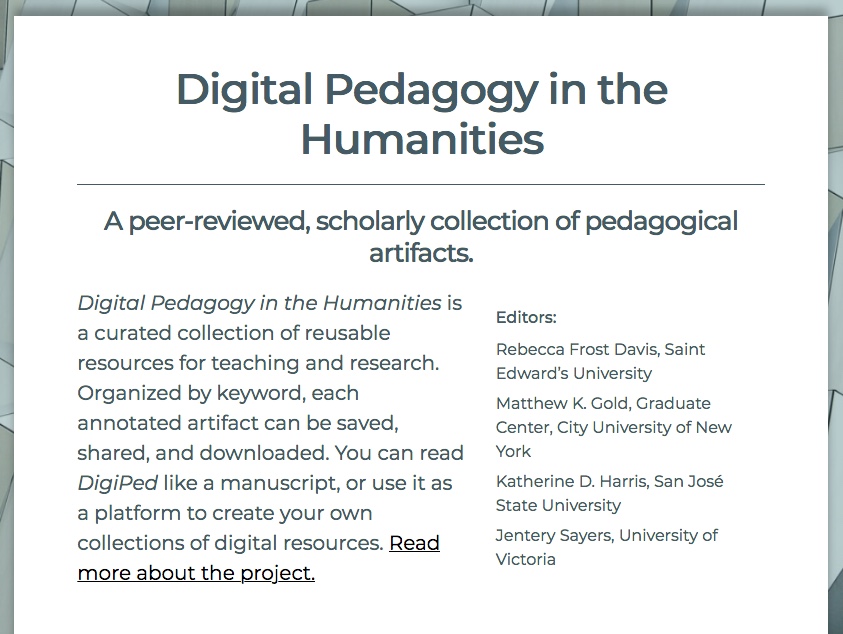The width and height of the screenshot is (843, 634).
Task: Click the italic "DigiPed" word
Action: point(118,483)
